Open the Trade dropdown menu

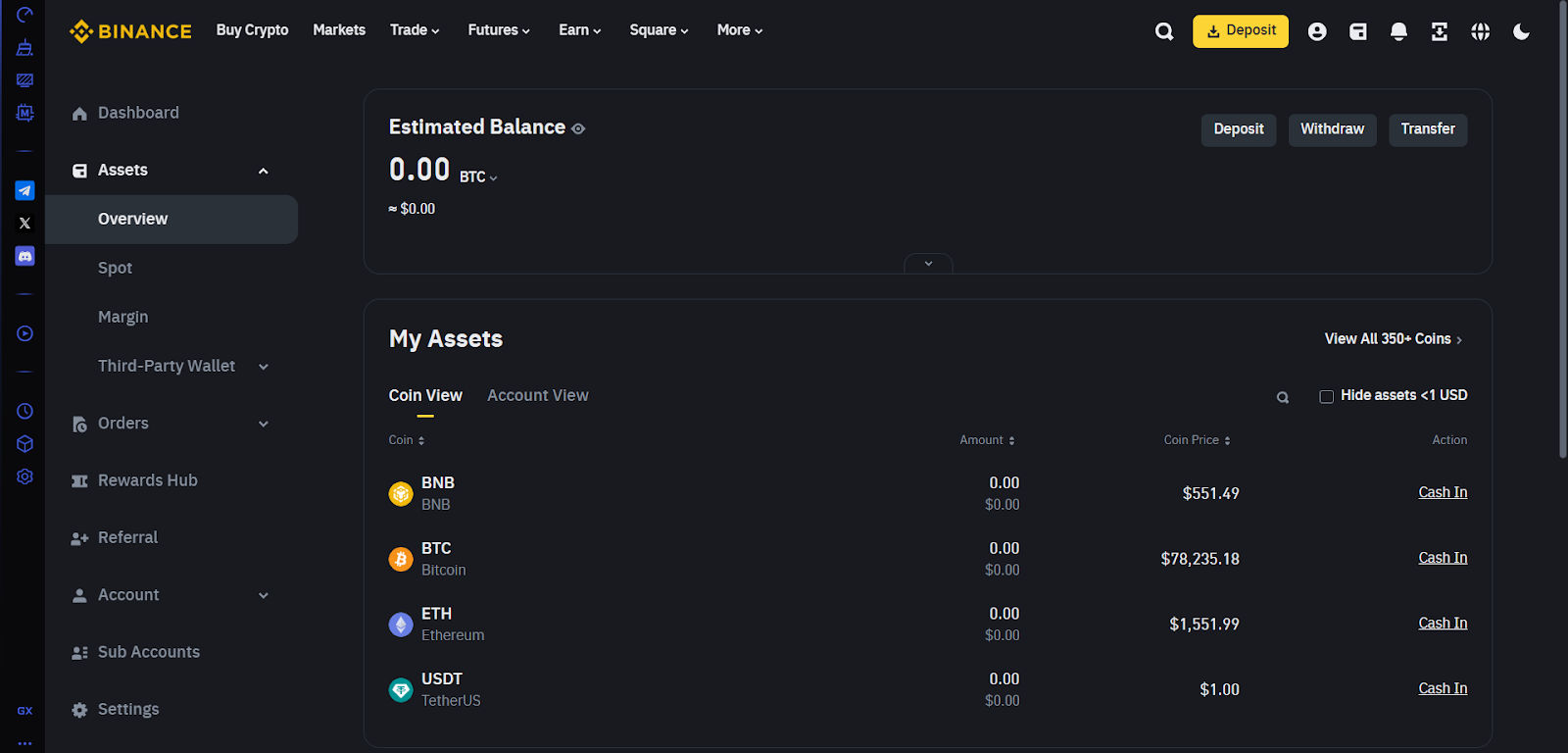click(415, 30)
